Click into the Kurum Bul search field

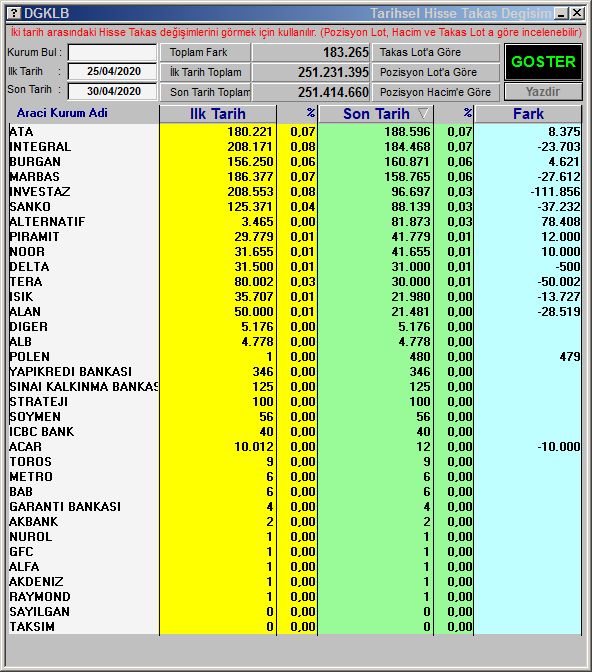point(112,53)
